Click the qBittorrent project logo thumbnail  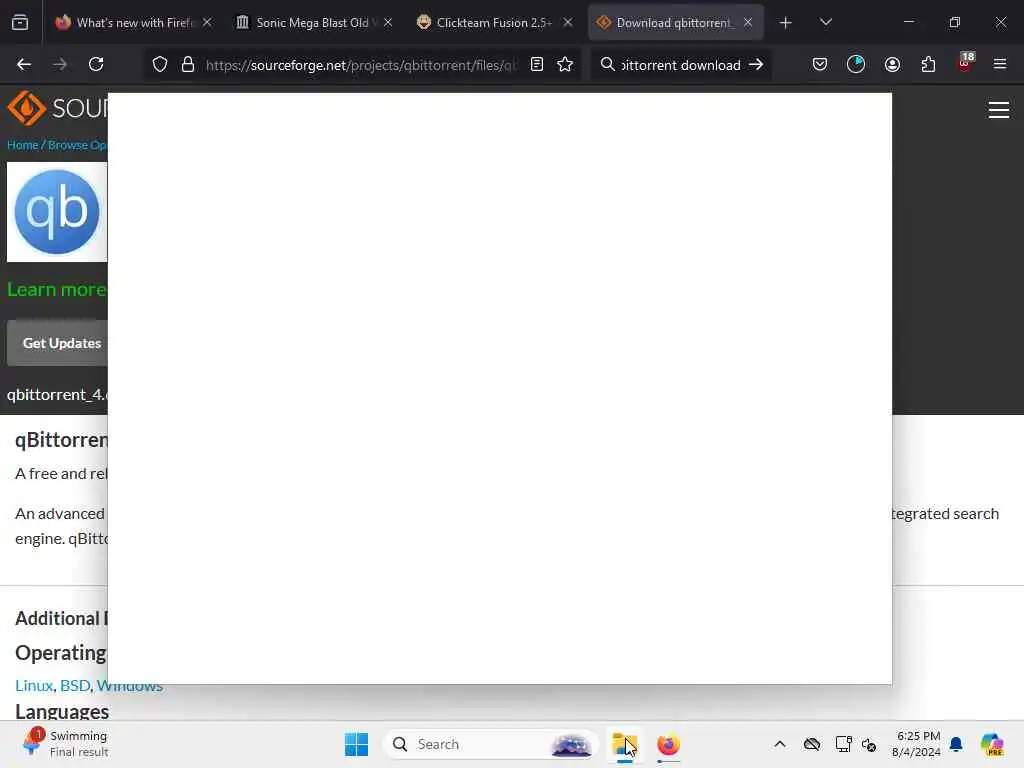57,212
